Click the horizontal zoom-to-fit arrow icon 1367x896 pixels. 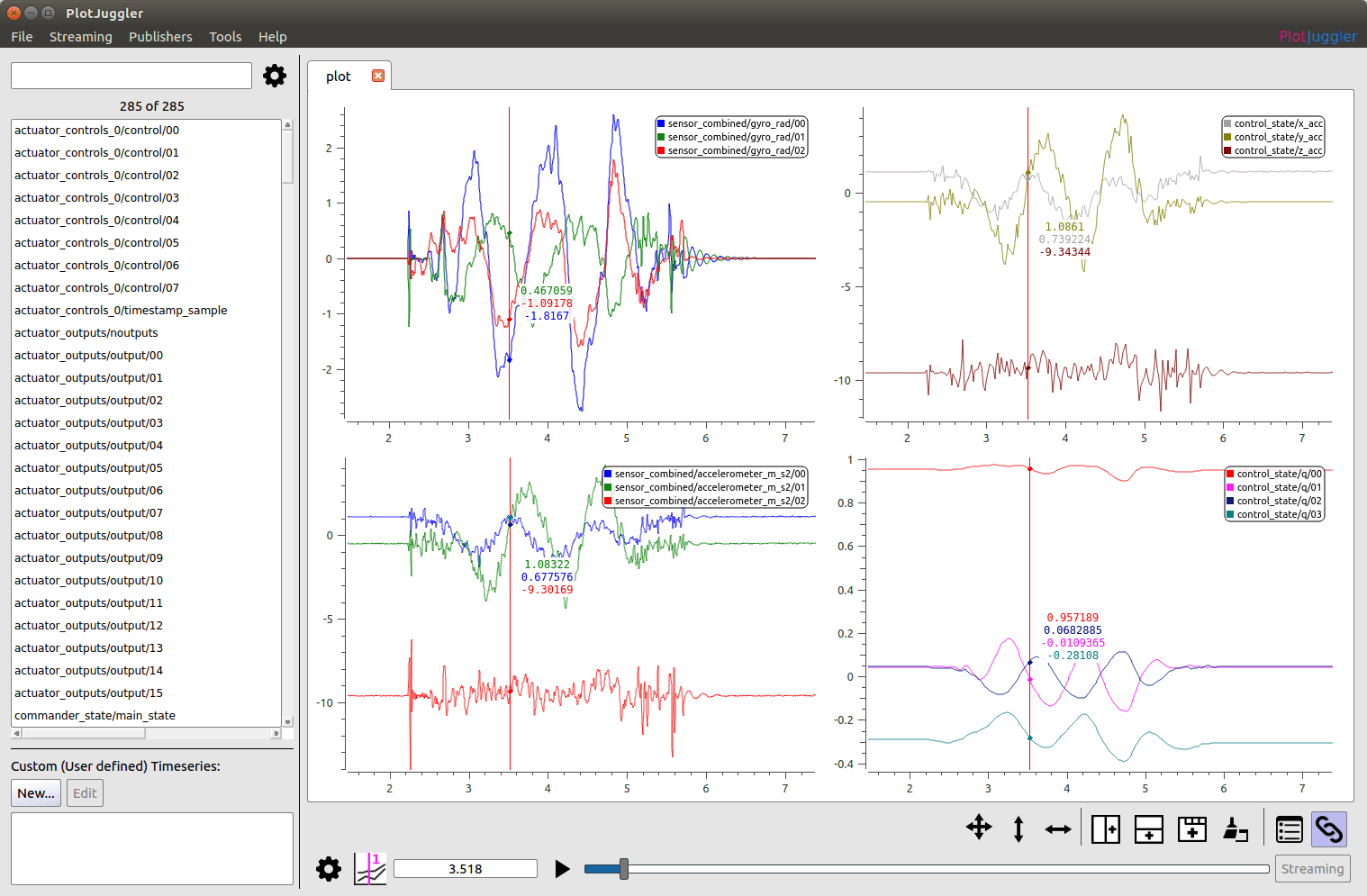(1058, 828)
